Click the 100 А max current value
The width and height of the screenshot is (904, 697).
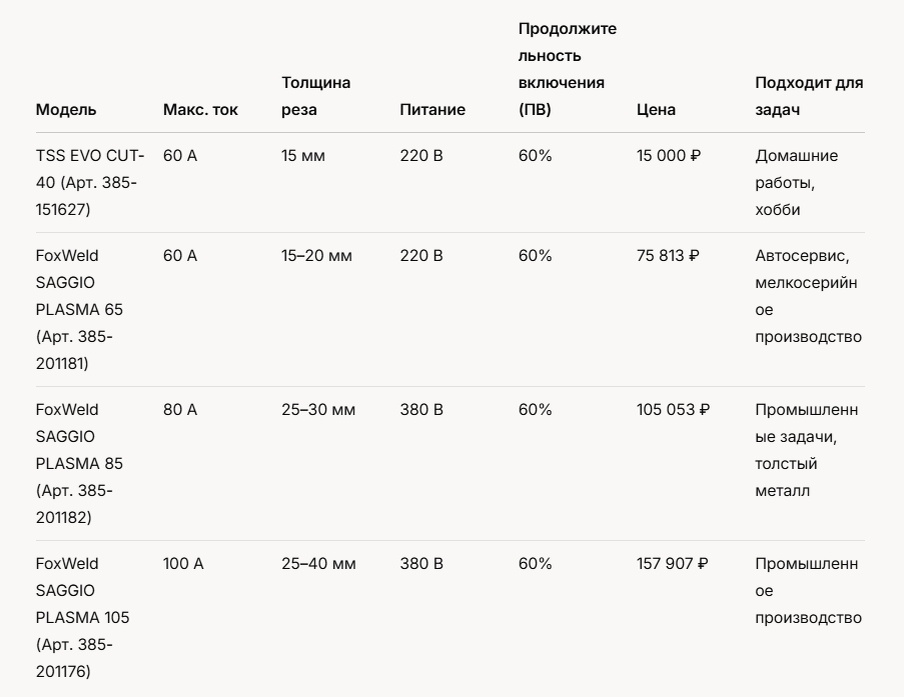tap(183, 564)
